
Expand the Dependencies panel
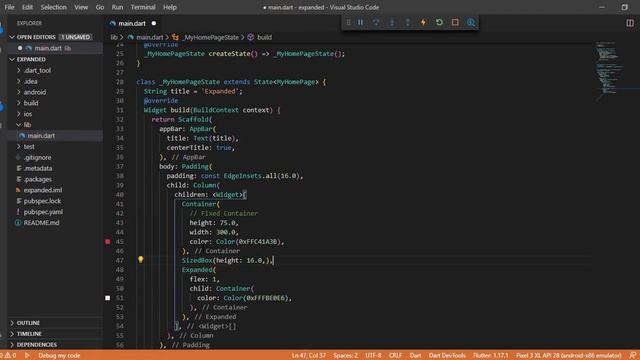coord(36,345)
